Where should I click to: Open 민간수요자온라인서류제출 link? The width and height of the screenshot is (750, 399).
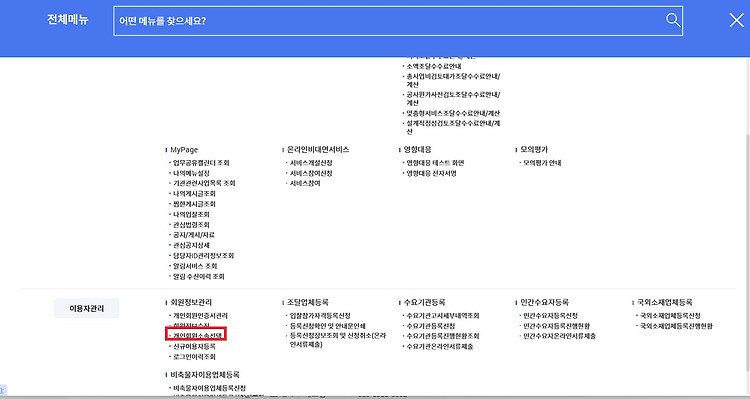point(559,336)
